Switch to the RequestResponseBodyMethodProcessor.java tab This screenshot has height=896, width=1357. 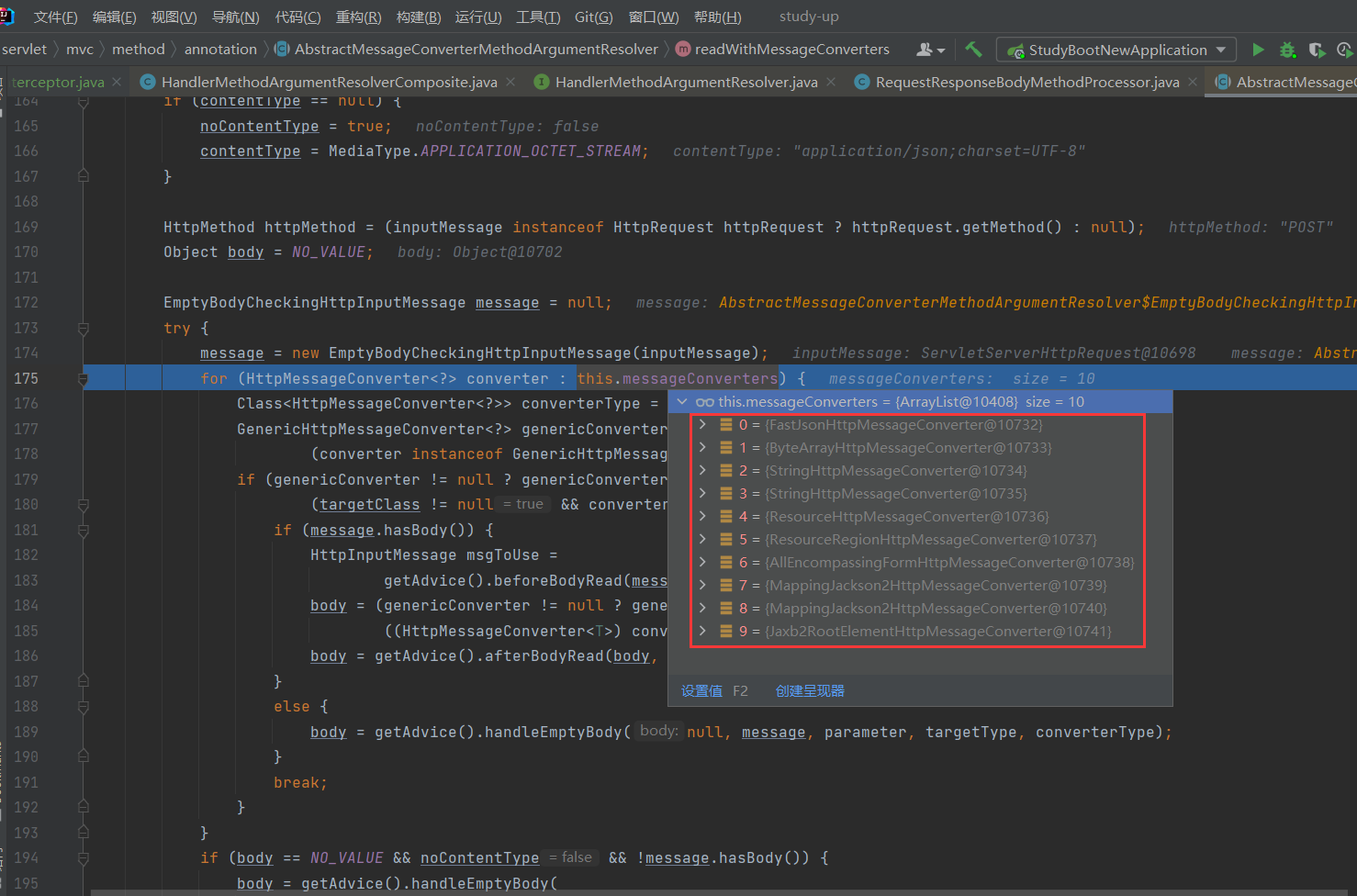[x=1027, y=83]
